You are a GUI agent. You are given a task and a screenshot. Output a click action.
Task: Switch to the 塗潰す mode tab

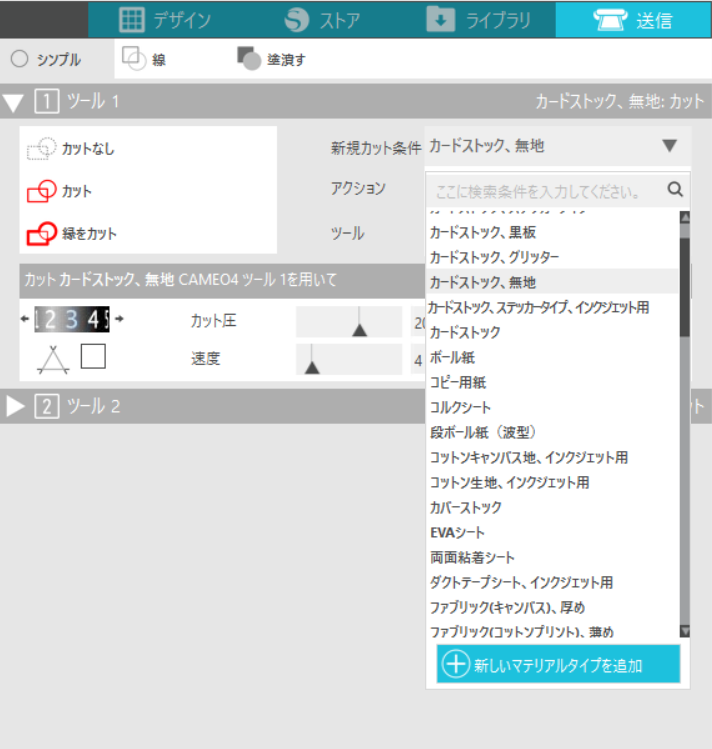(271, 59)
